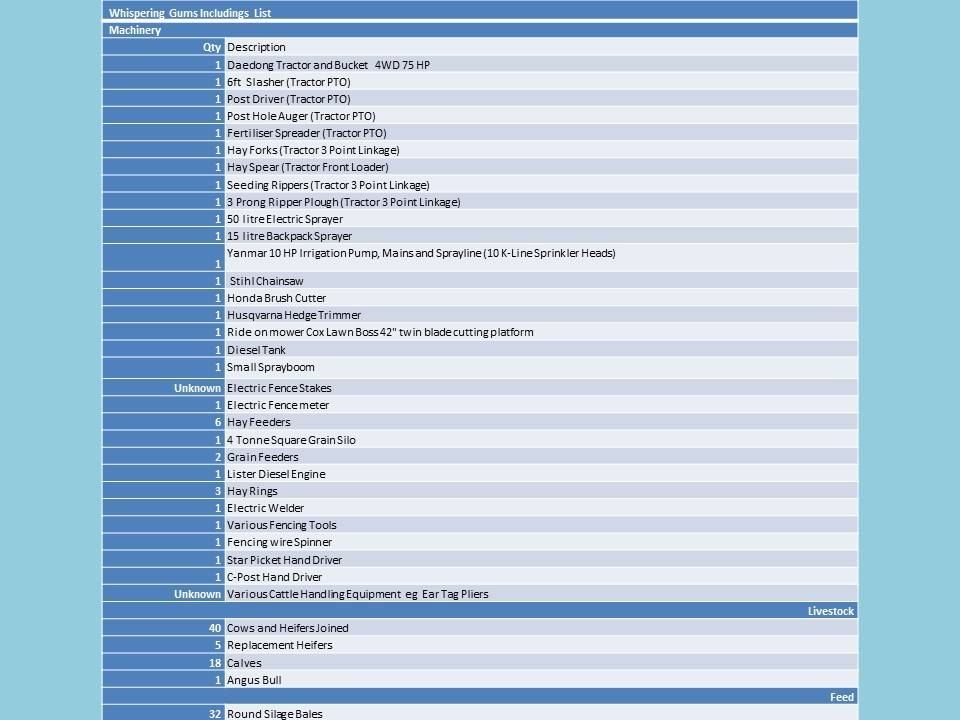Click the 'Whispering Gums Includings List' title row
This screenshot has width=960, height=720.
[x=190, y=13]
